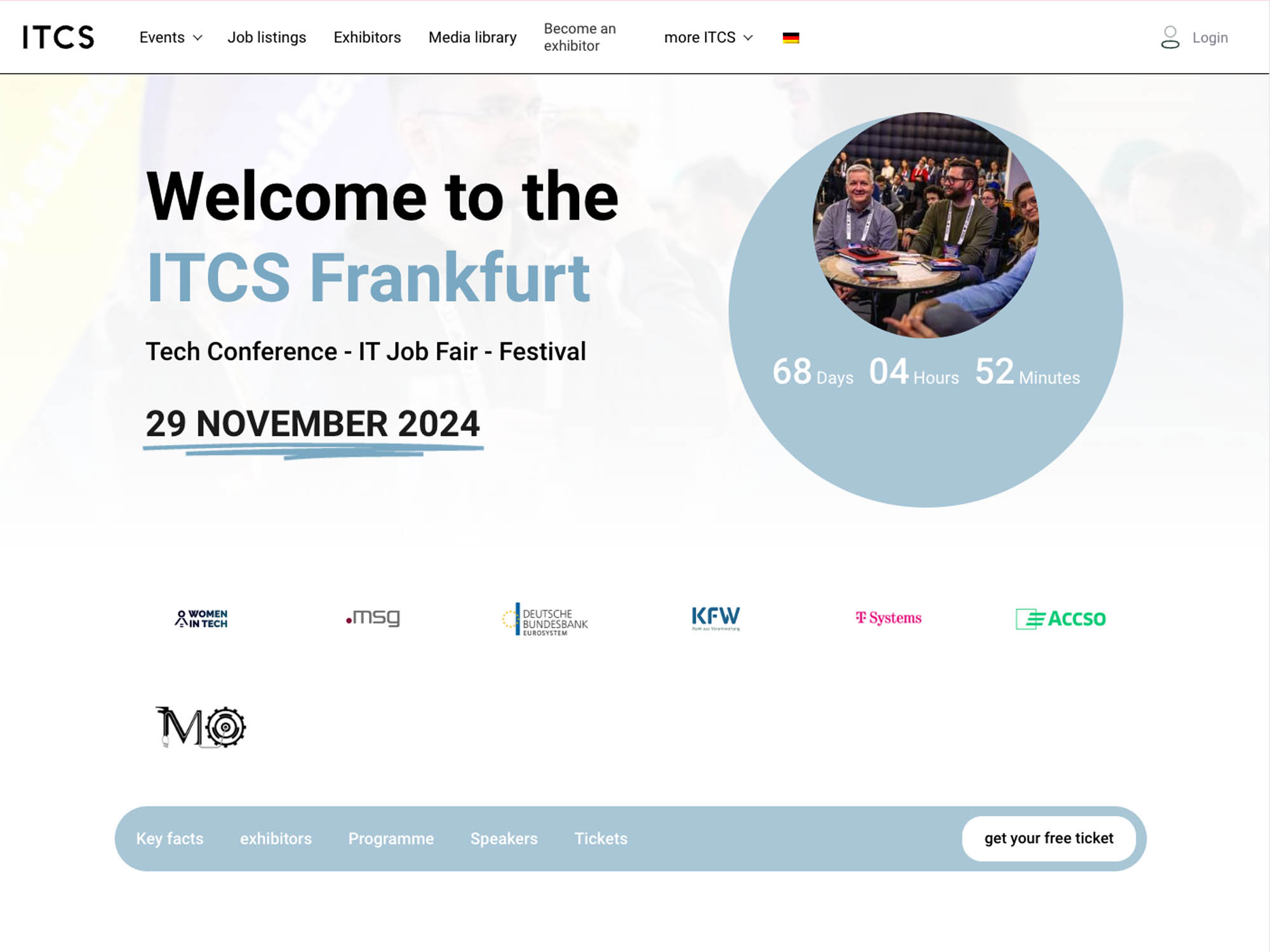Click the German flag language icon
The image size is (1270, 952).
[791, 37]
